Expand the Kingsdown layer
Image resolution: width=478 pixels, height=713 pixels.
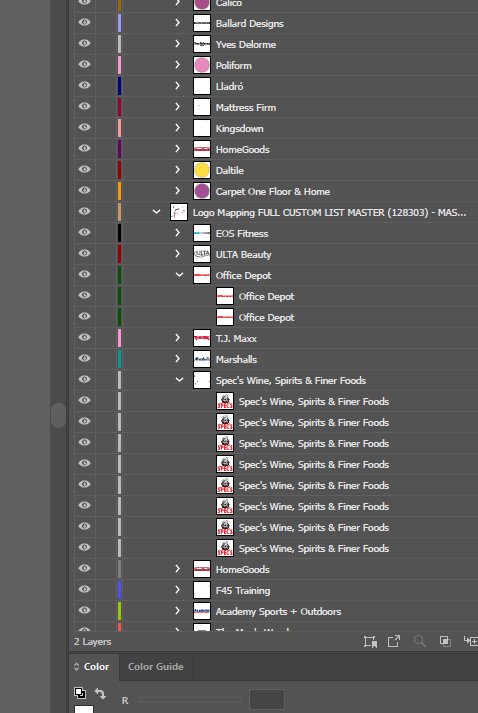(x=178, y=128)
